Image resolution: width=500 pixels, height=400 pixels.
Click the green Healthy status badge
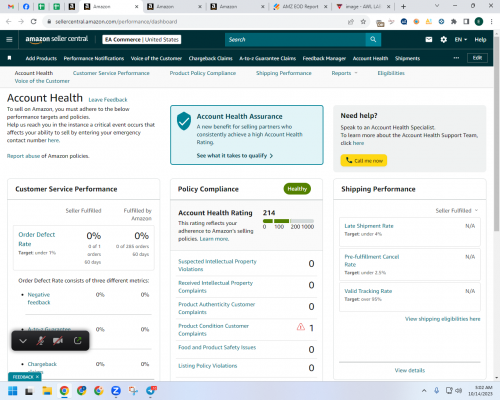click(297, 189)
